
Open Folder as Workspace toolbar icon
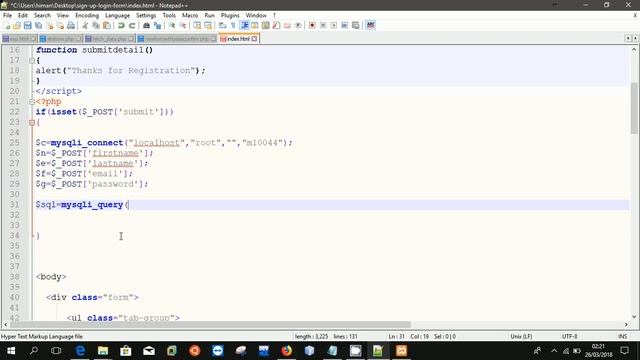point(287,25)
